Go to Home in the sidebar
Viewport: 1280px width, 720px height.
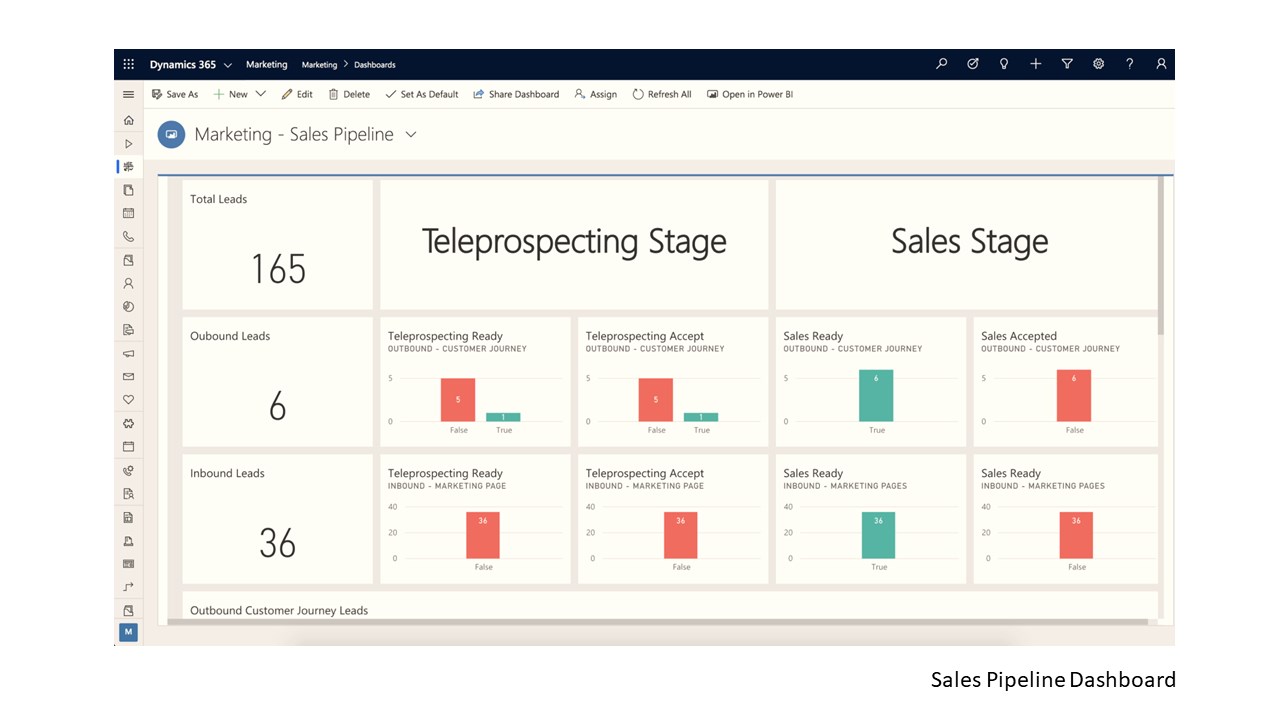point(128,120)
